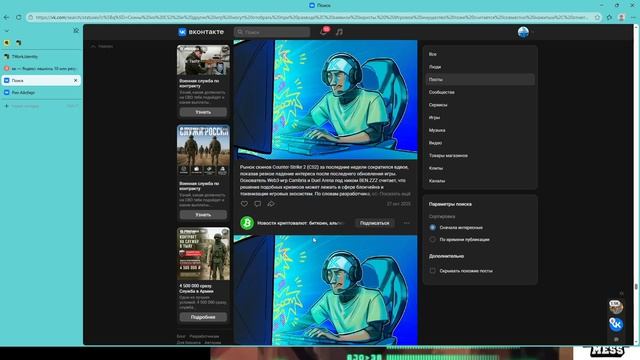
Task: Go back with the browser back arrow
Action: pos(6,17)
